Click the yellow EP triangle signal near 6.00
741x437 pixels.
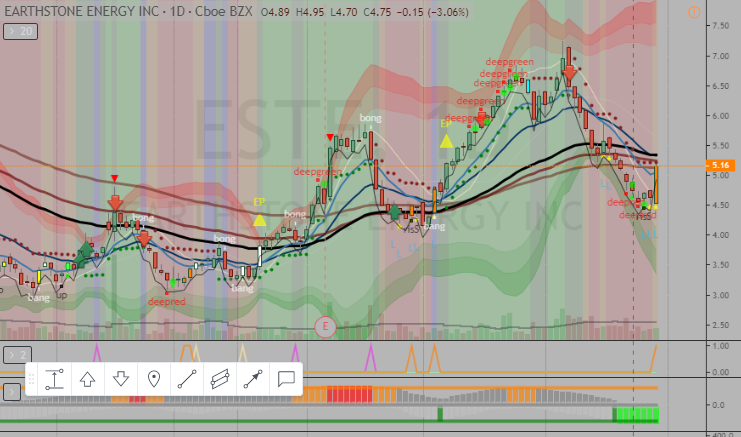[447, 141]
